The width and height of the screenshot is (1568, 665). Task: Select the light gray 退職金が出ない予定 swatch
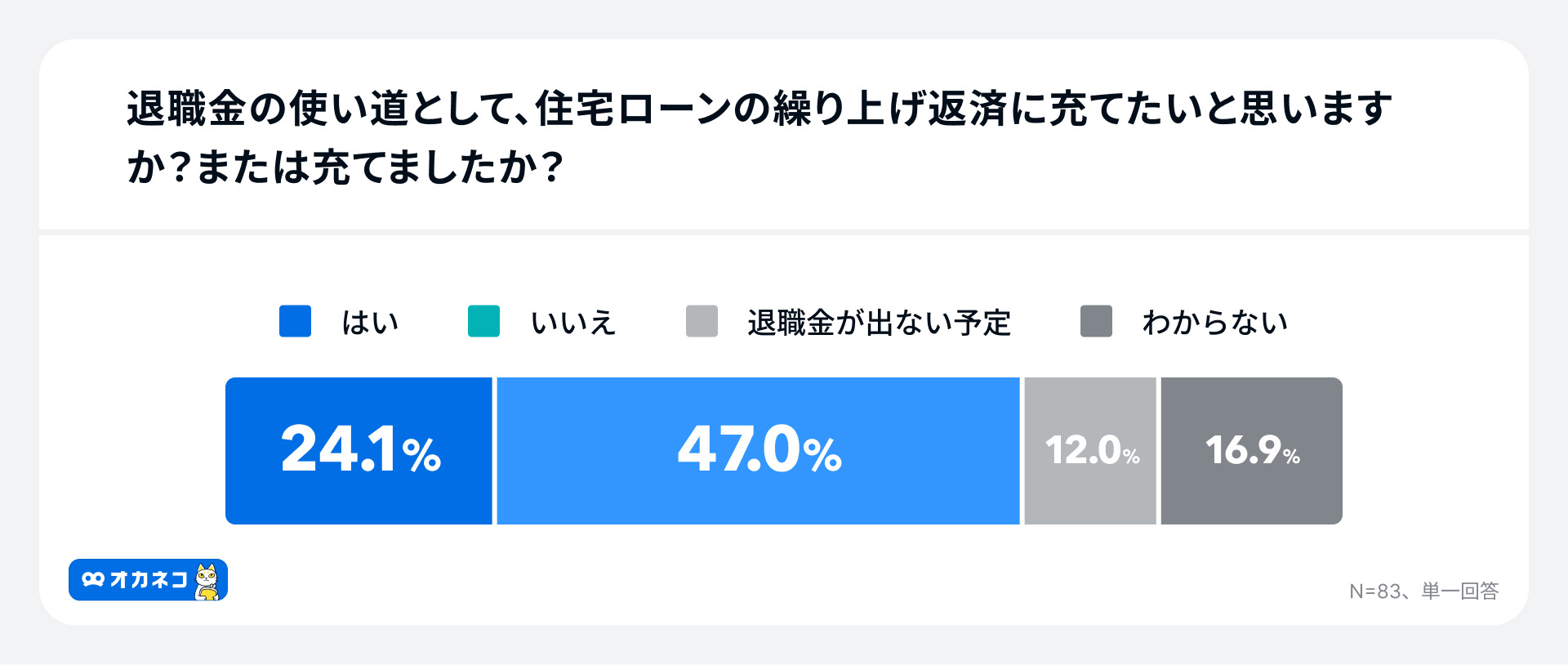tap(702, 321)
